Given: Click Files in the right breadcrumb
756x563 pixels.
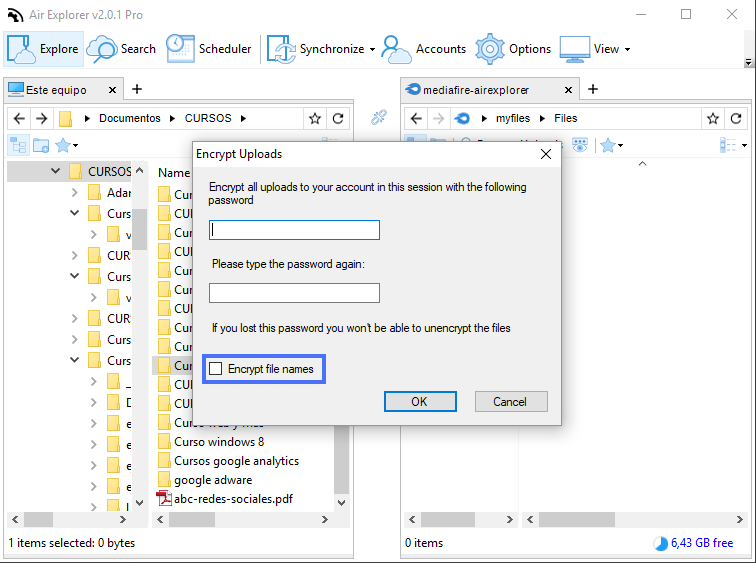Looking at the screenshot, I should point(565,118).
